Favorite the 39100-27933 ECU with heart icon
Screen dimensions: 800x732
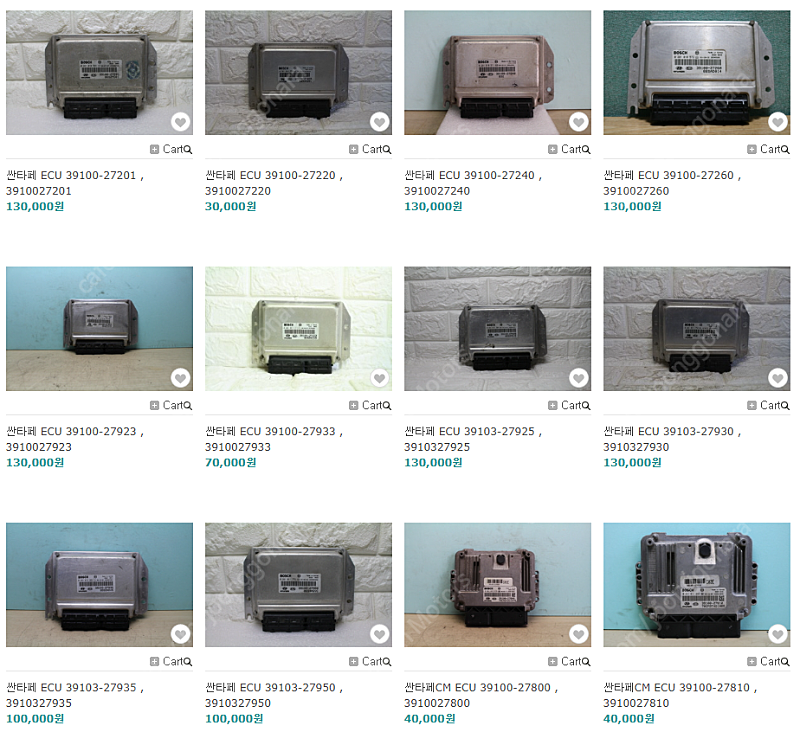coord(379,378)
